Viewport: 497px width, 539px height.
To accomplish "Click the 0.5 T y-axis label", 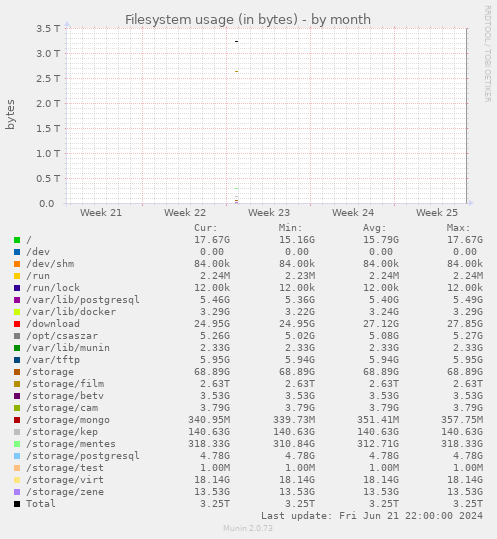I will [x=48, y=179].
